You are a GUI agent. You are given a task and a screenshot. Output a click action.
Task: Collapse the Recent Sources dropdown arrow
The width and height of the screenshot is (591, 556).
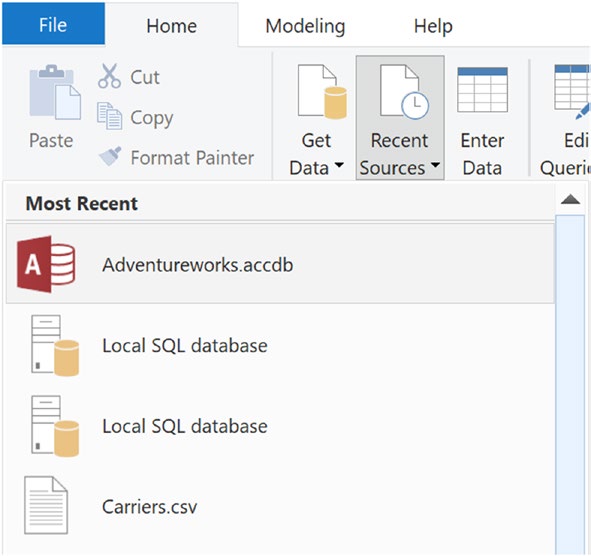(435, 165)
